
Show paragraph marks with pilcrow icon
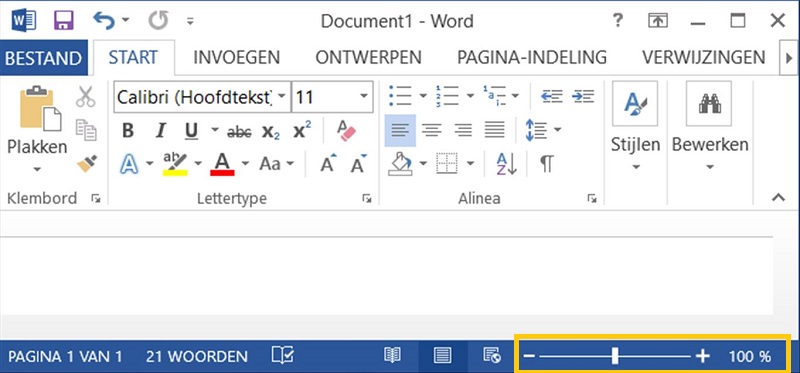546,164
